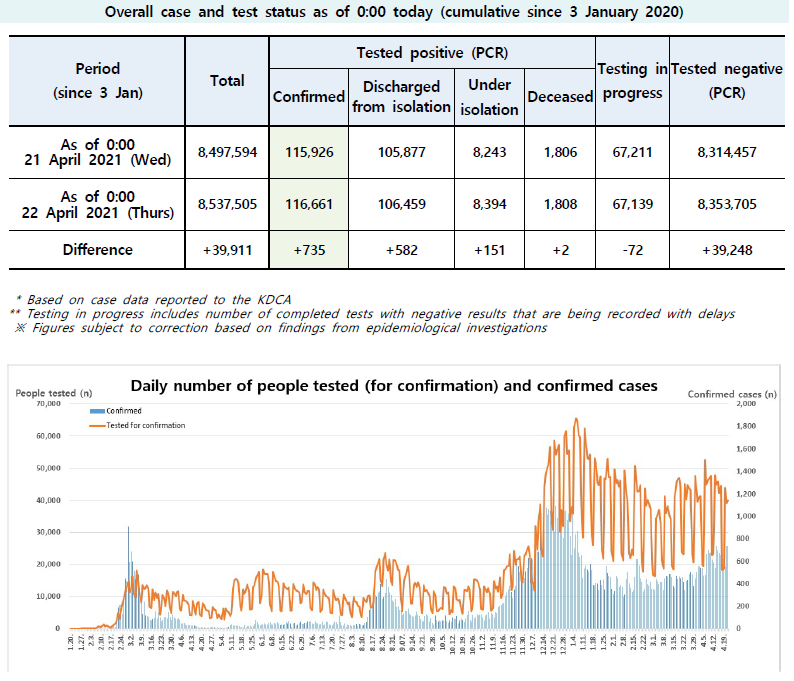Click the Confirmed column header
This screenshot has height=681, width=794.
pyautogui.click(x=309, y=97)
